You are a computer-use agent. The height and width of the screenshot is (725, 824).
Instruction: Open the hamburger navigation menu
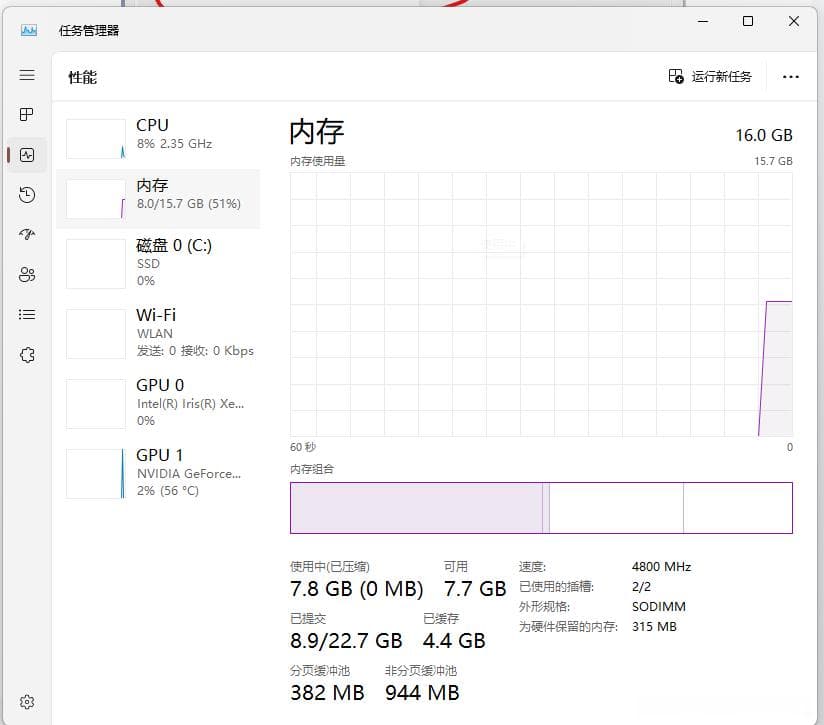pyautogui.click(x=27, y=75)
